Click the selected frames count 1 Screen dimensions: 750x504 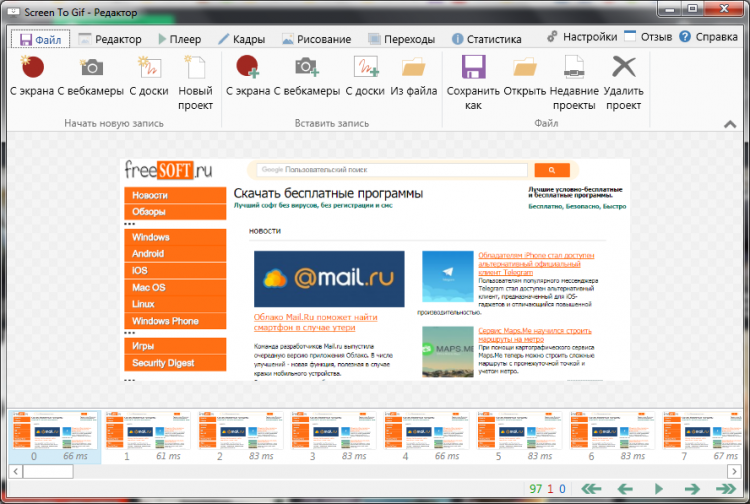coord(550,489)
